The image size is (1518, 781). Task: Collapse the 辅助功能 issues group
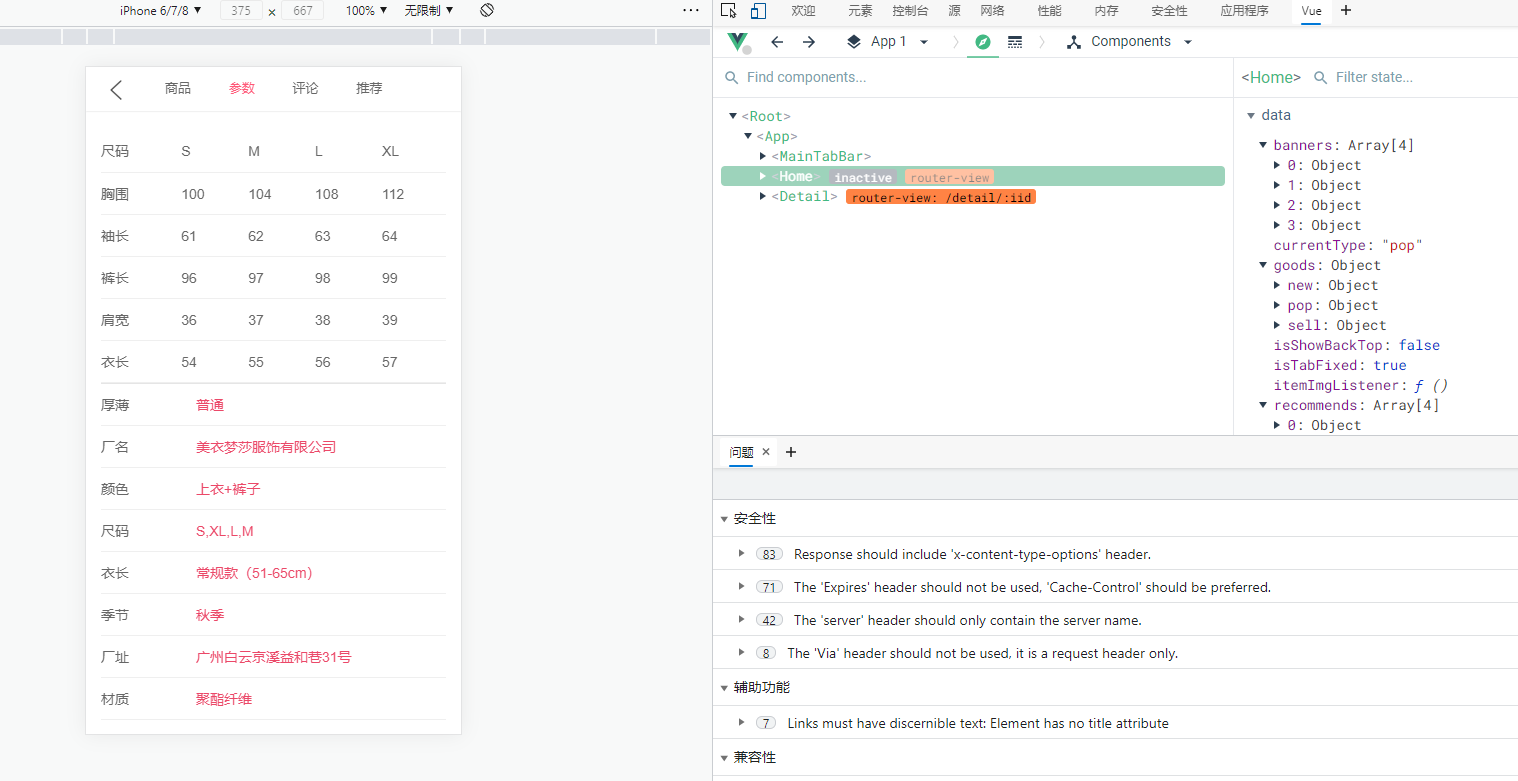[725, 688]
